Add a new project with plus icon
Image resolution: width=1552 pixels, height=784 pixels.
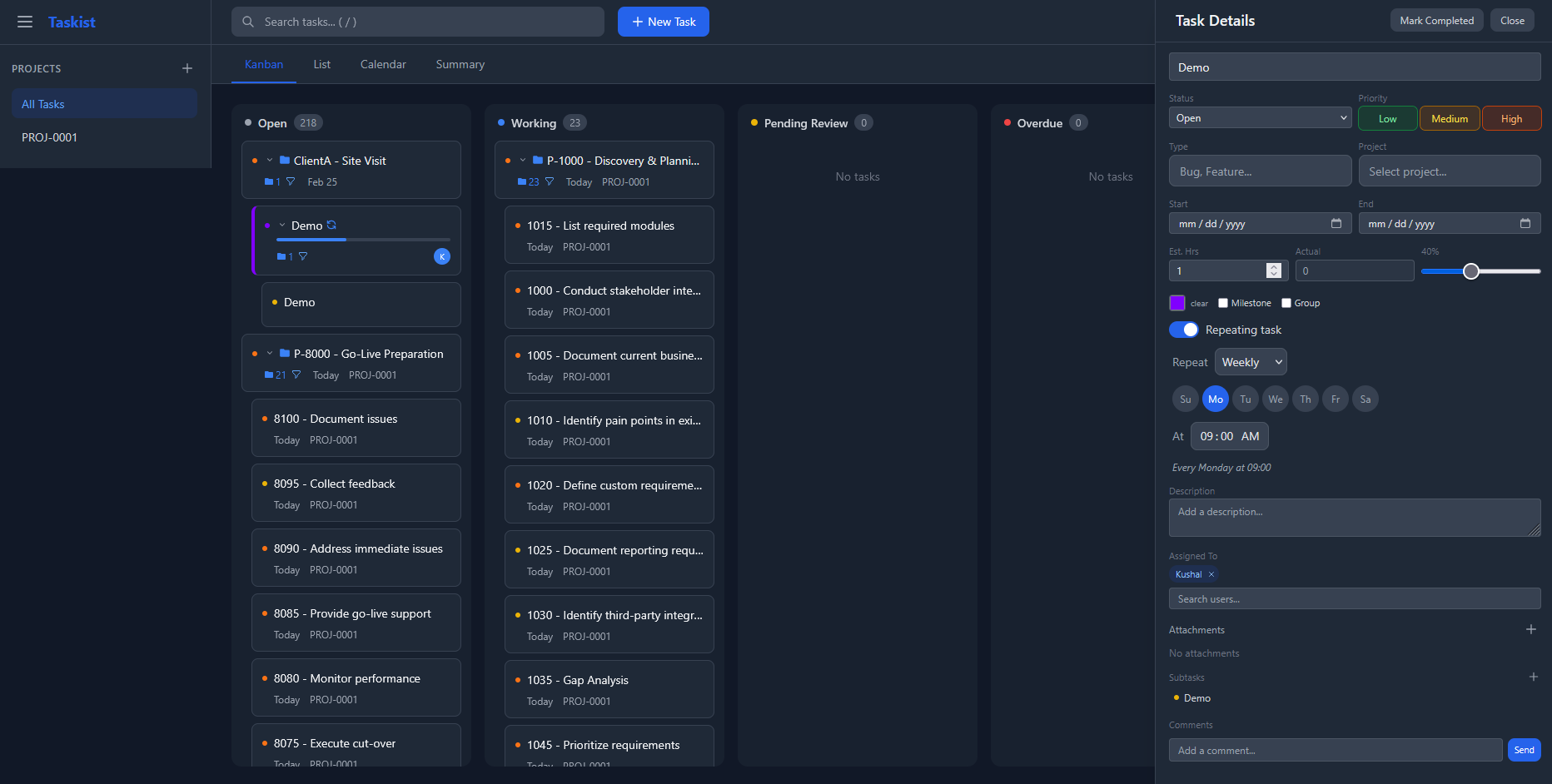click(x=187, y=68)
